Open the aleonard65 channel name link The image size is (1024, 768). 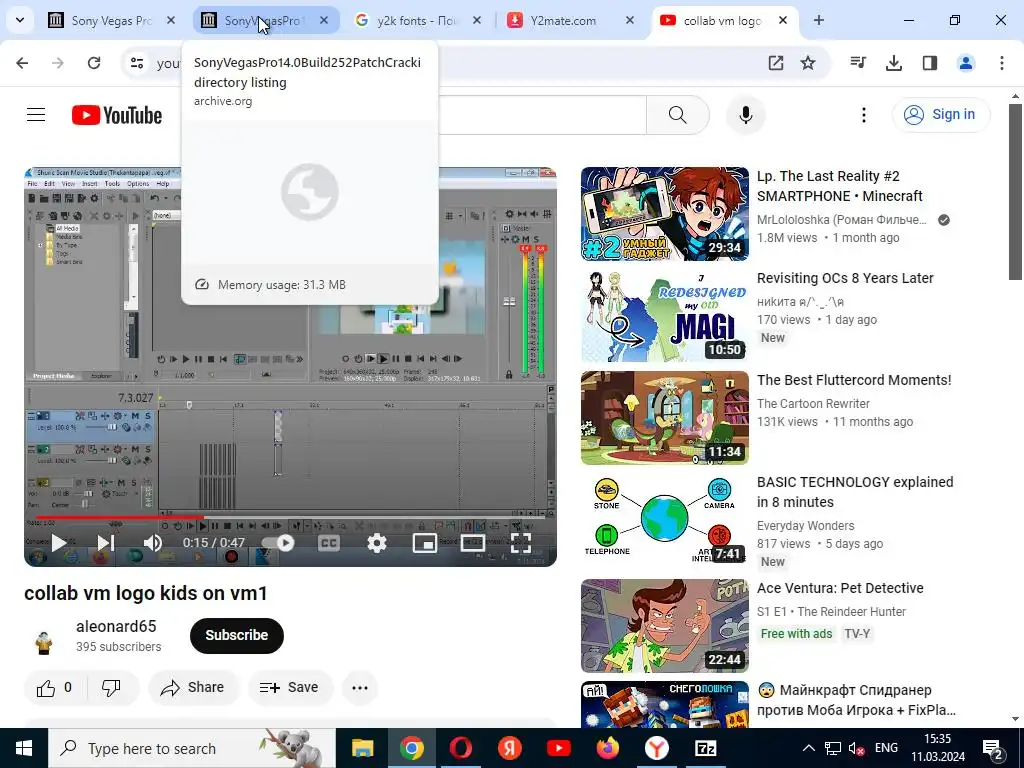(x=116, y=626)
